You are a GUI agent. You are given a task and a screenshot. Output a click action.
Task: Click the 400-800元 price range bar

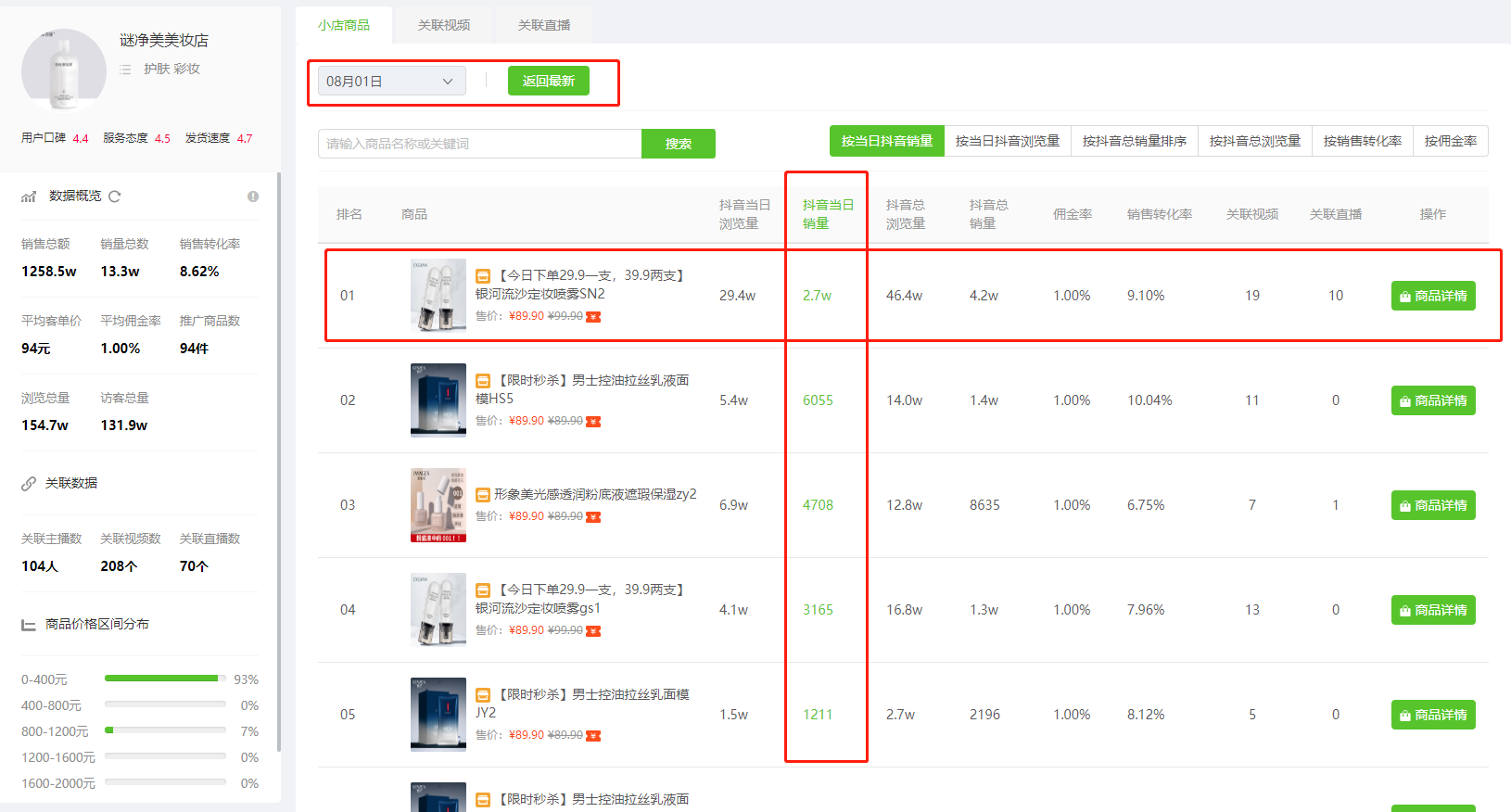click(x=166, y=704)
